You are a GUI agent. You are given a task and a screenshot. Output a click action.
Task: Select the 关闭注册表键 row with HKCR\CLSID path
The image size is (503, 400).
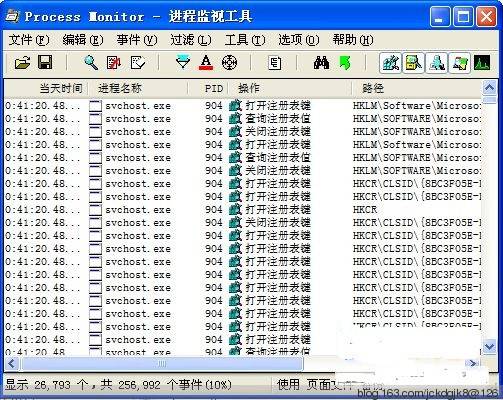point(243,223)
